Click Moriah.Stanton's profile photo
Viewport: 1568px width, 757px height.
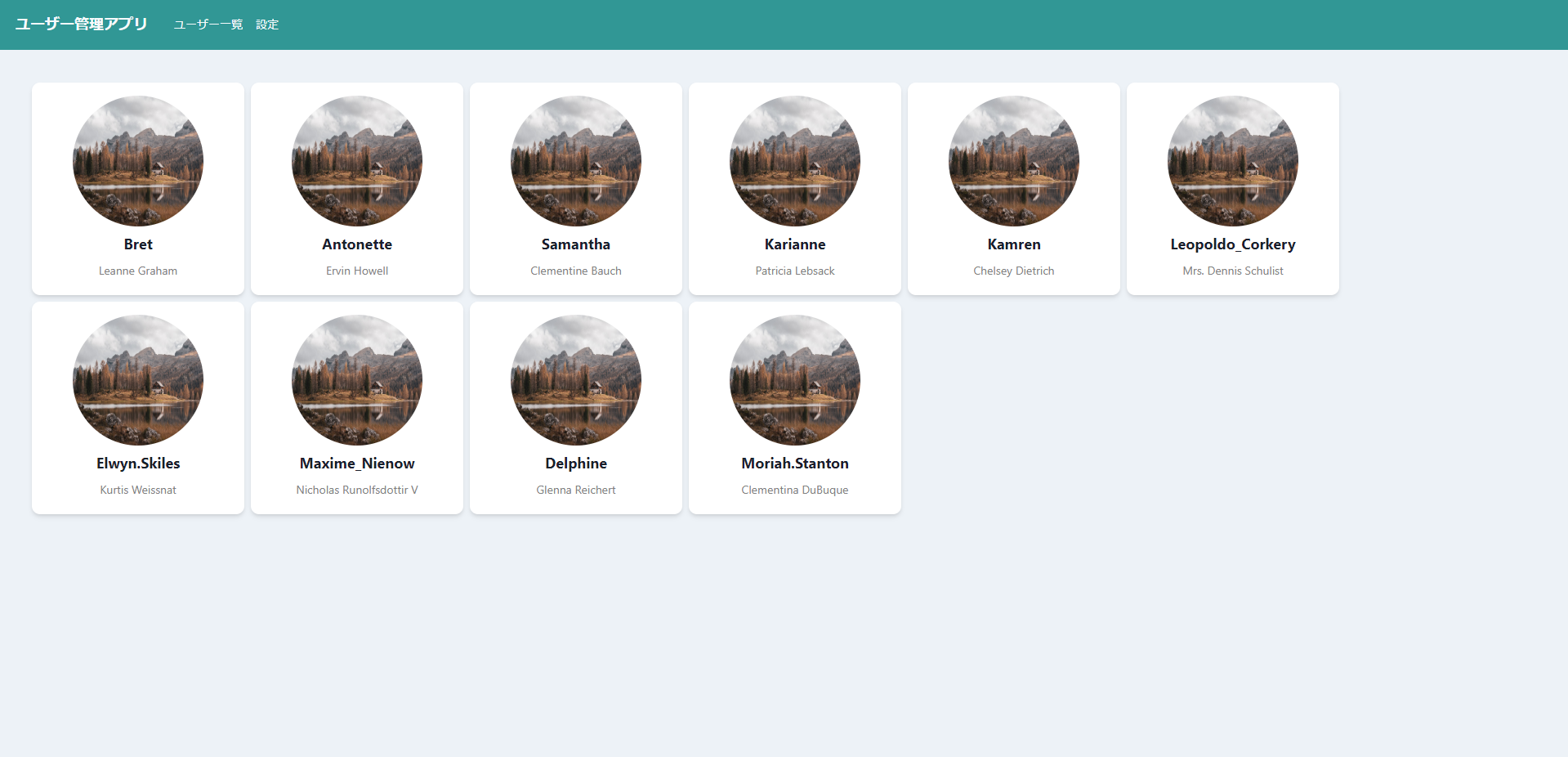pos(795,380)
